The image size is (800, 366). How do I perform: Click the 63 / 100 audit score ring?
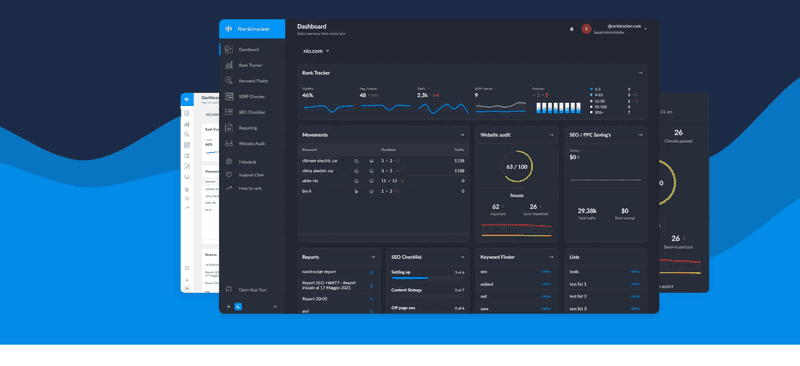click(x=517, y=166)
